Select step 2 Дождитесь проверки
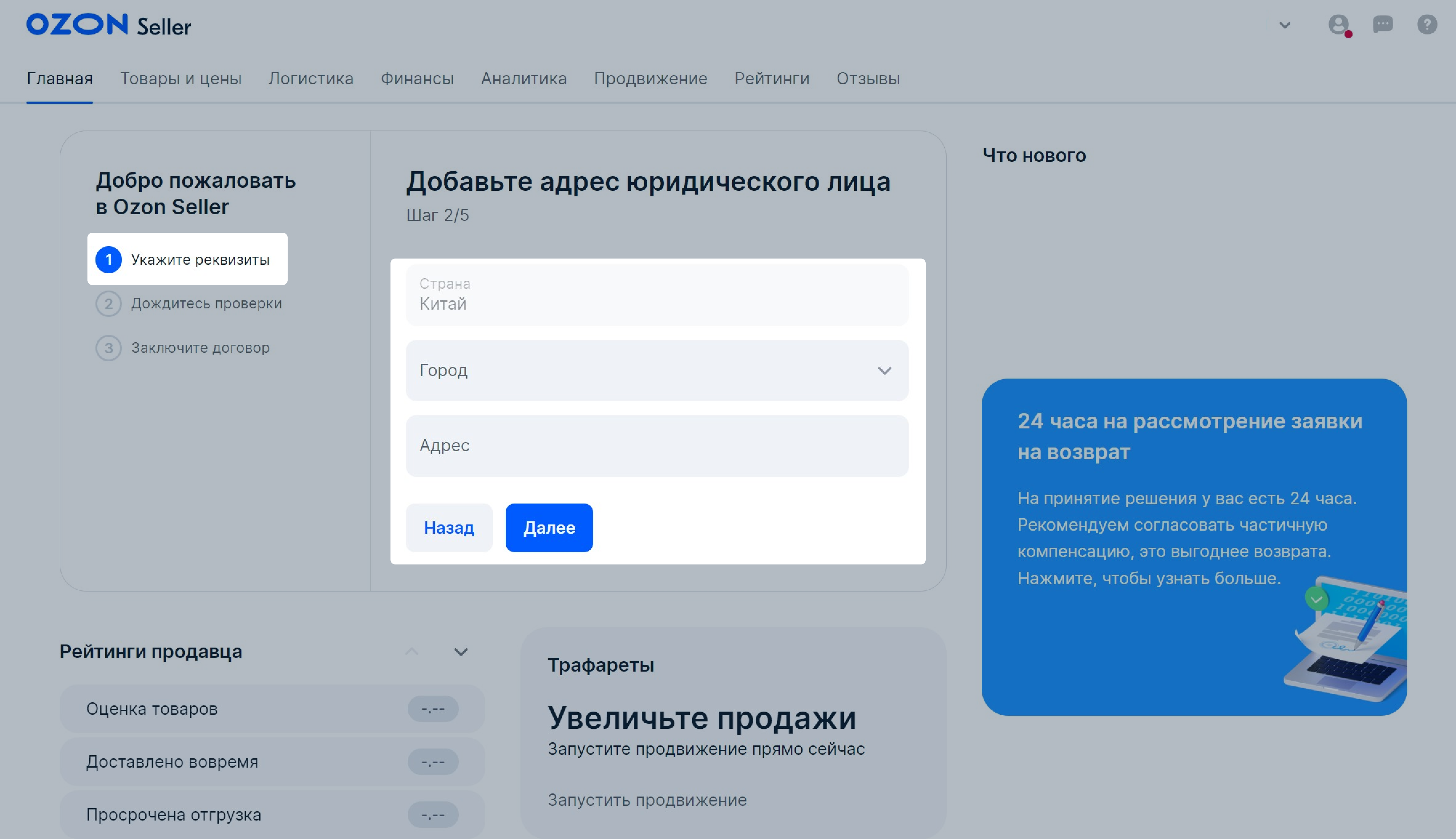The width and height of the screenshot is (1456, 839). pyautogui.click(x=188, y=304)
